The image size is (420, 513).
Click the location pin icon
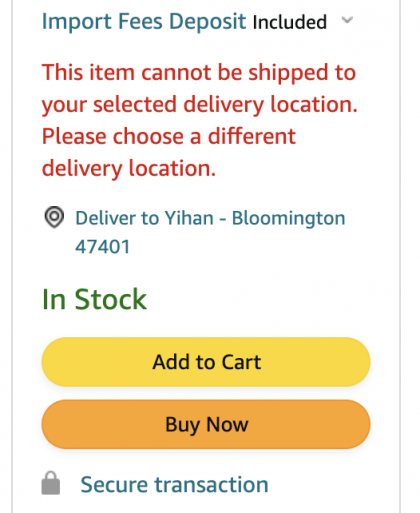(54, 217)
